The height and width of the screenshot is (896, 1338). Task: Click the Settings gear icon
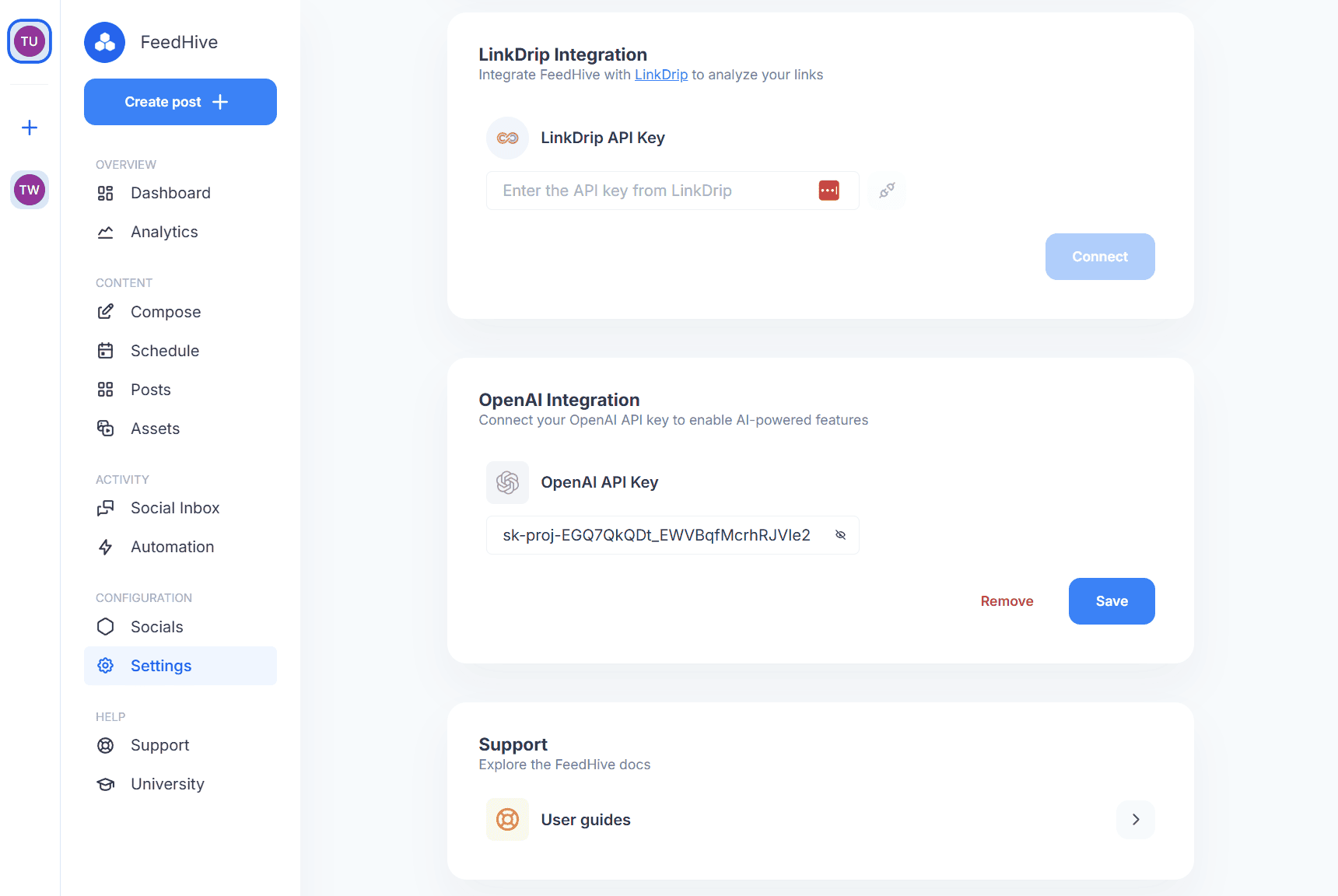pyautogui.click(x=106, y=666)
